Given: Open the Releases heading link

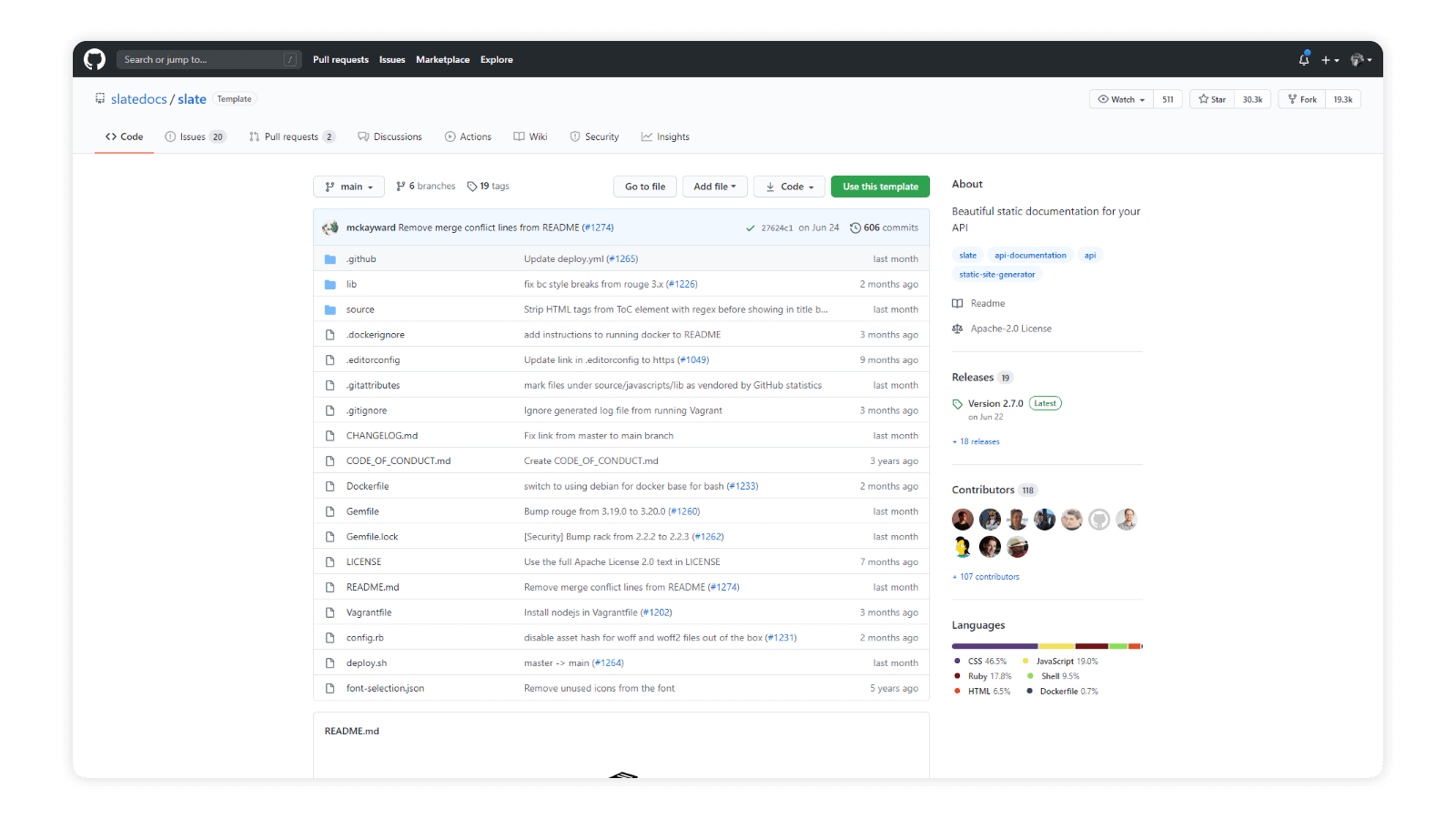Looking at the screenshot, I should click(x=973, y=378).
